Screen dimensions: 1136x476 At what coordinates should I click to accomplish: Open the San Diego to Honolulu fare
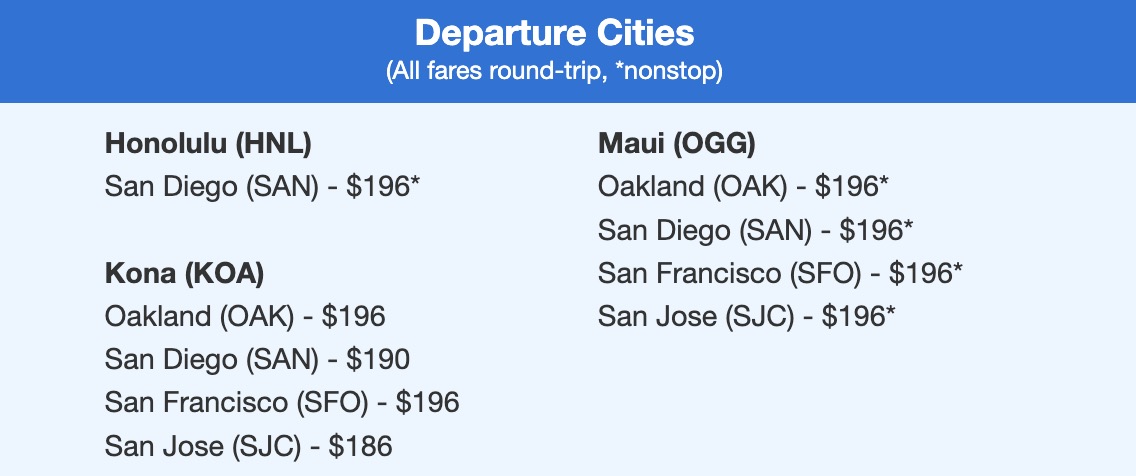pyautogui.click(x=264, y=187)
